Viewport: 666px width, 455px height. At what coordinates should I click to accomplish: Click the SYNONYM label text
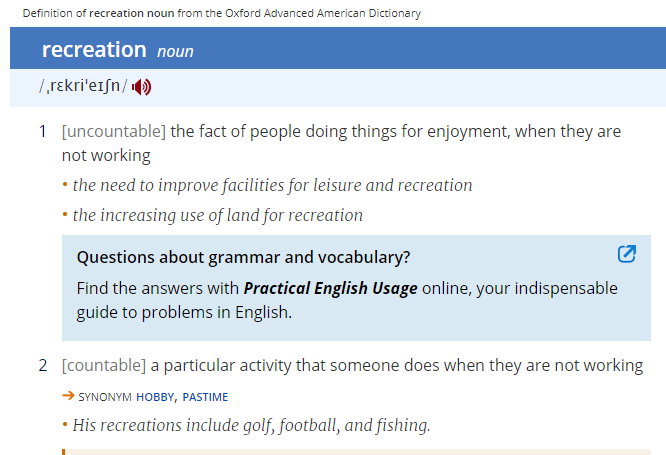105,397
